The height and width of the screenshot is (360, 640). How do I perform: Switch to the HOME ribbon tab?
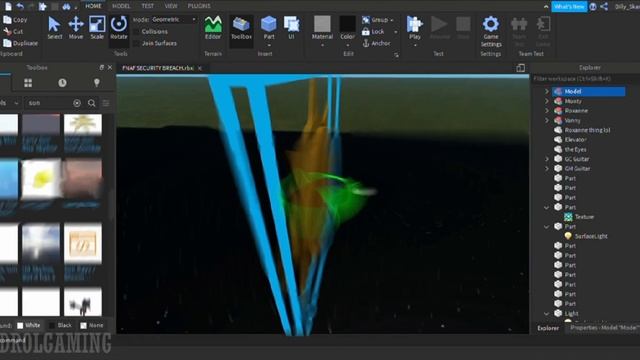click(x=93, y=6)
